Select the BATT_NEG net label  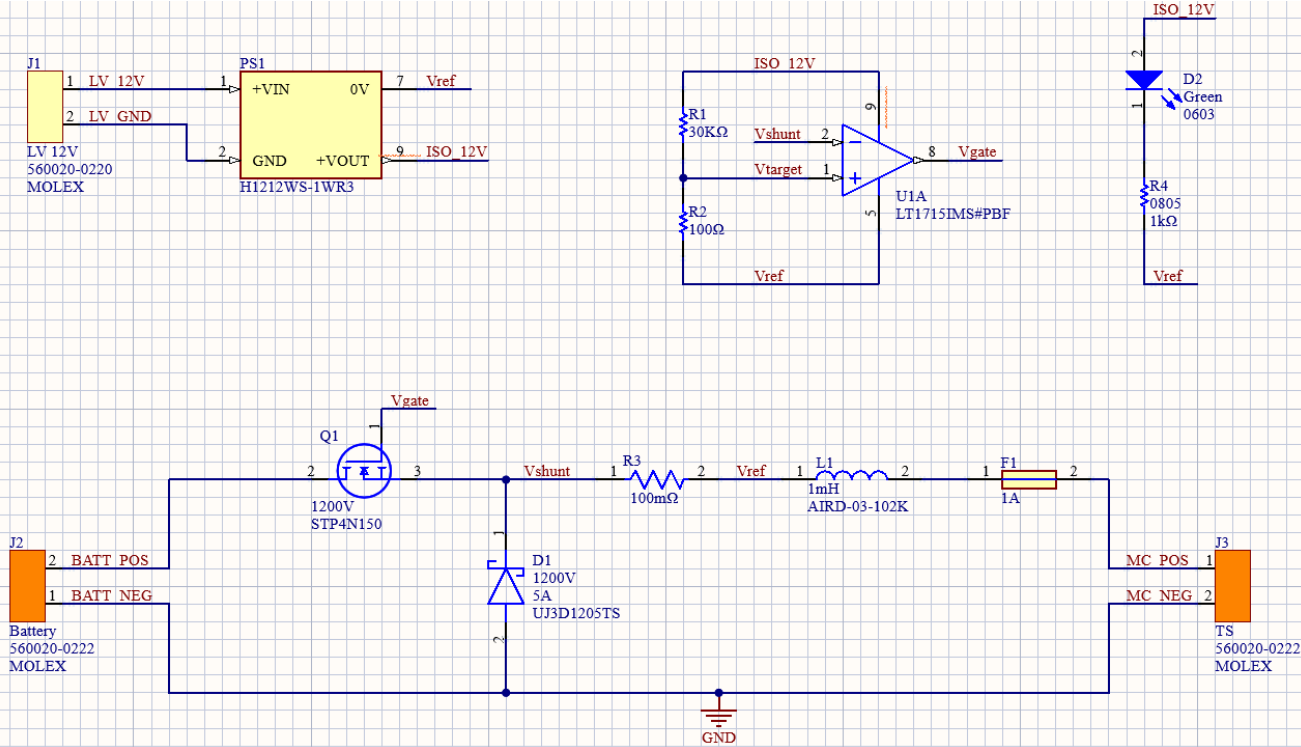click(112, 596)
